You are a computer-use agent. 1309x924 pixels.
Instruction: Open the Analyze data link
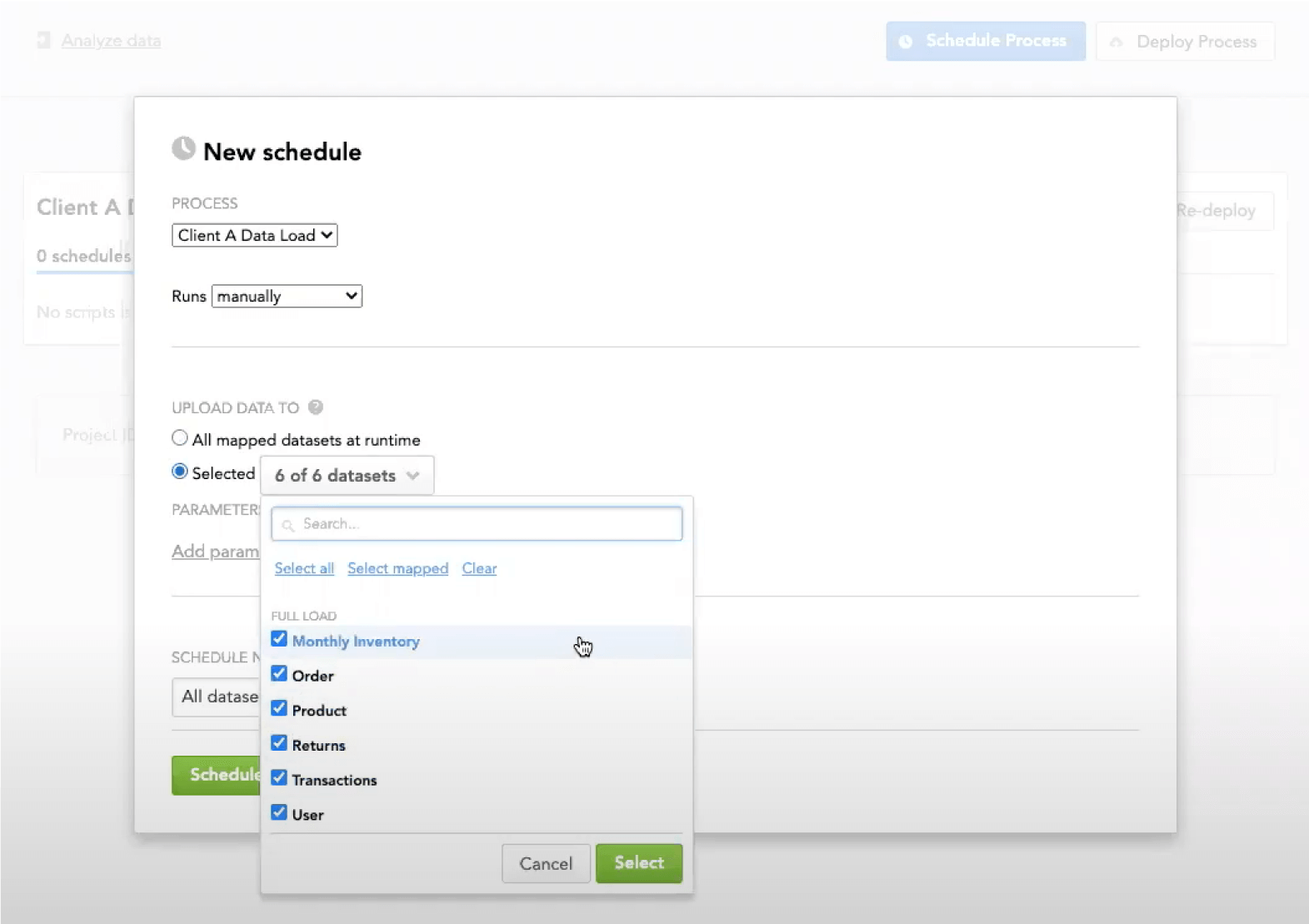coord(111,40)
